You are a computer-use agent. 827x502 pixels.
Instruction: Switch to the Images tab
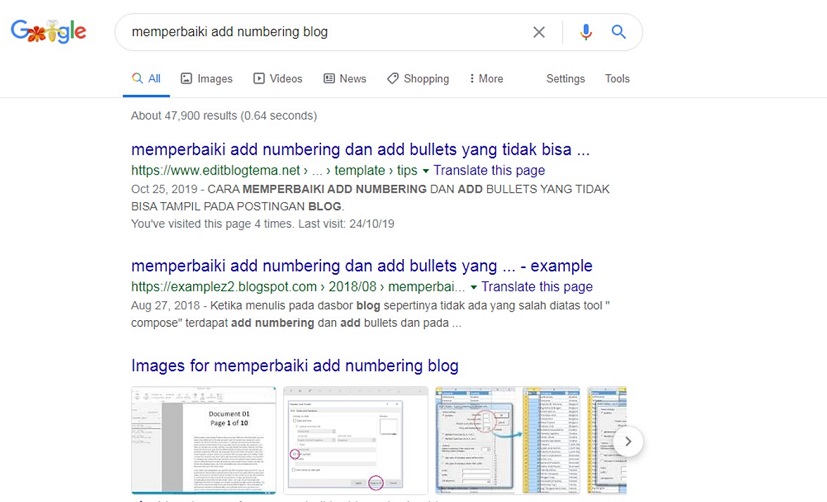pyautogui.click(x=207, y=79)
